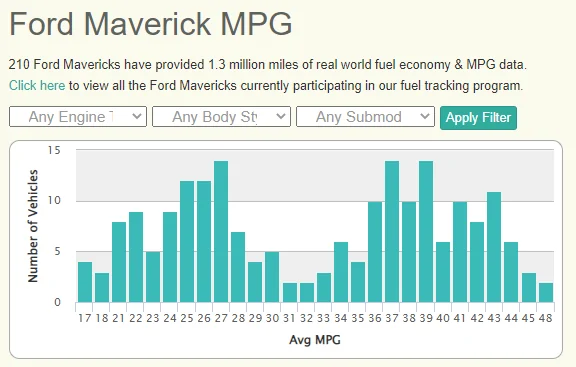576x367 pixels.
Task: Click the Apply Filter button
Action: pos(478,118)
